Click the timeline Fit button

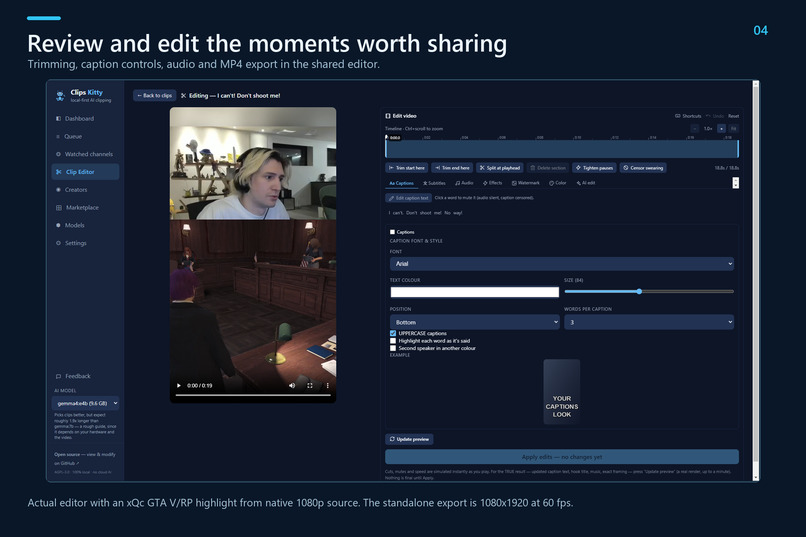pos(734,128)
